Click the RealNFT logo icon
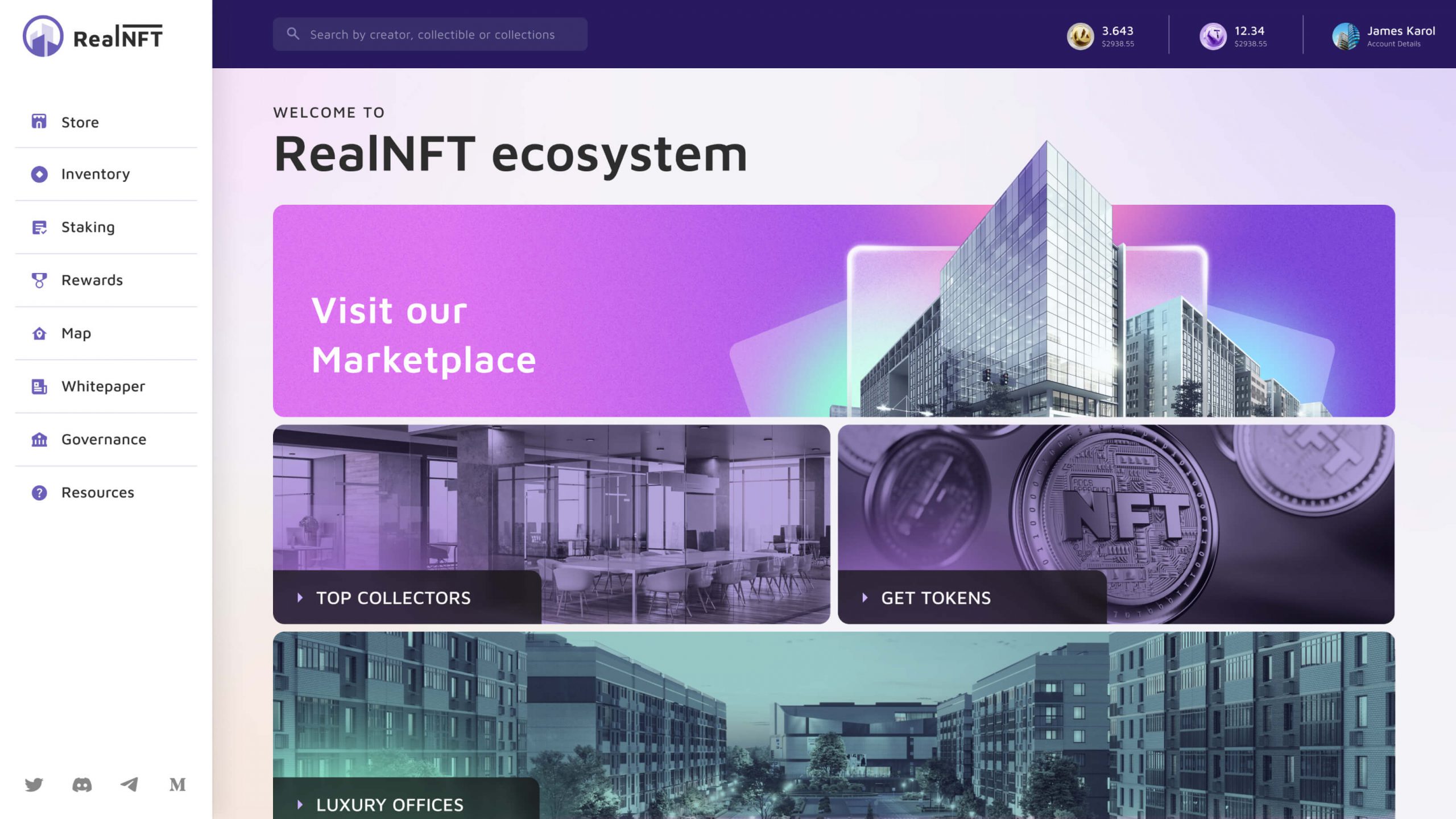The width and height of the screenshot is (1456, 819). [x=43, y=36]
